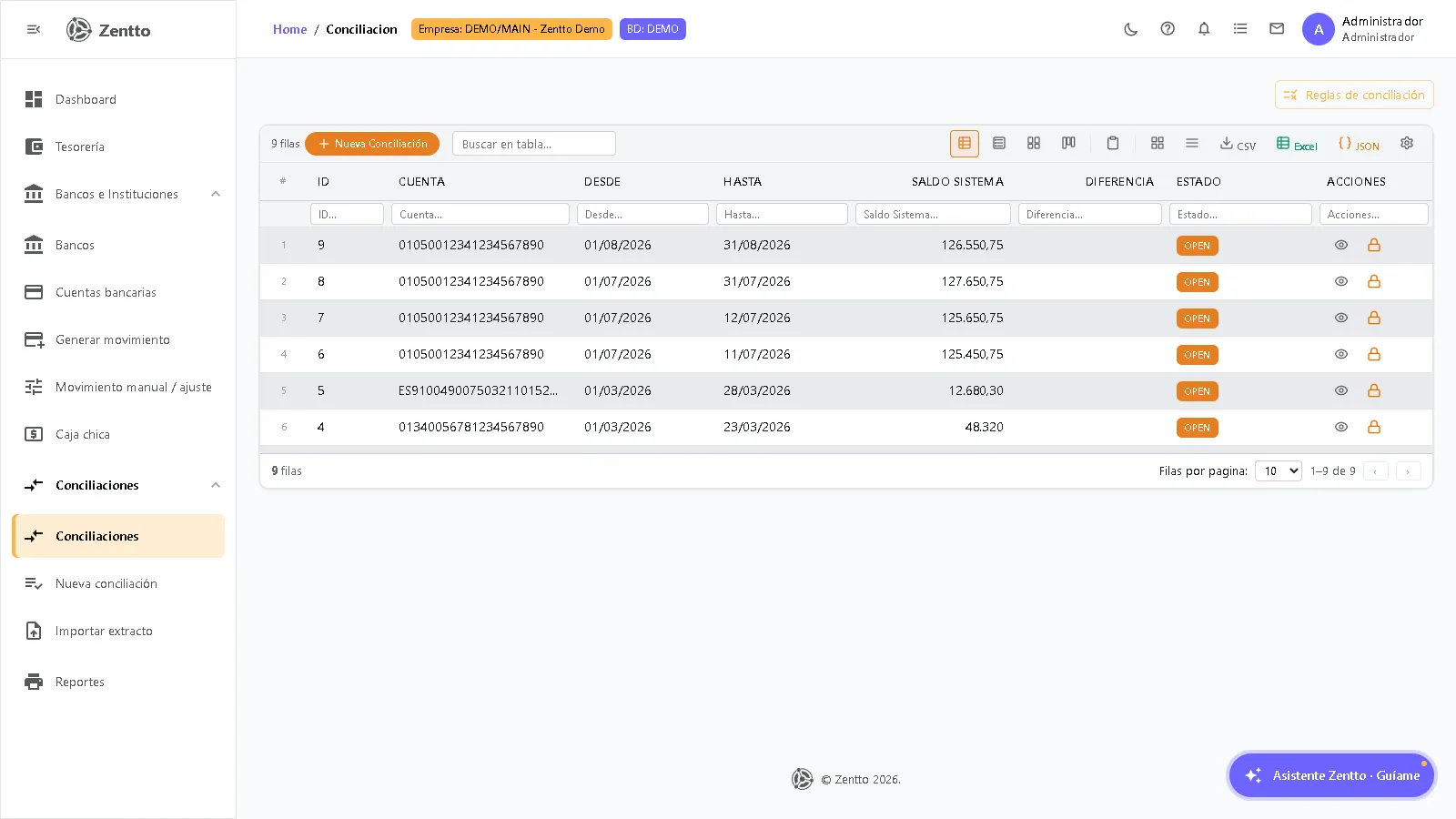Change row density with the lines icon

coord(1192,144)
